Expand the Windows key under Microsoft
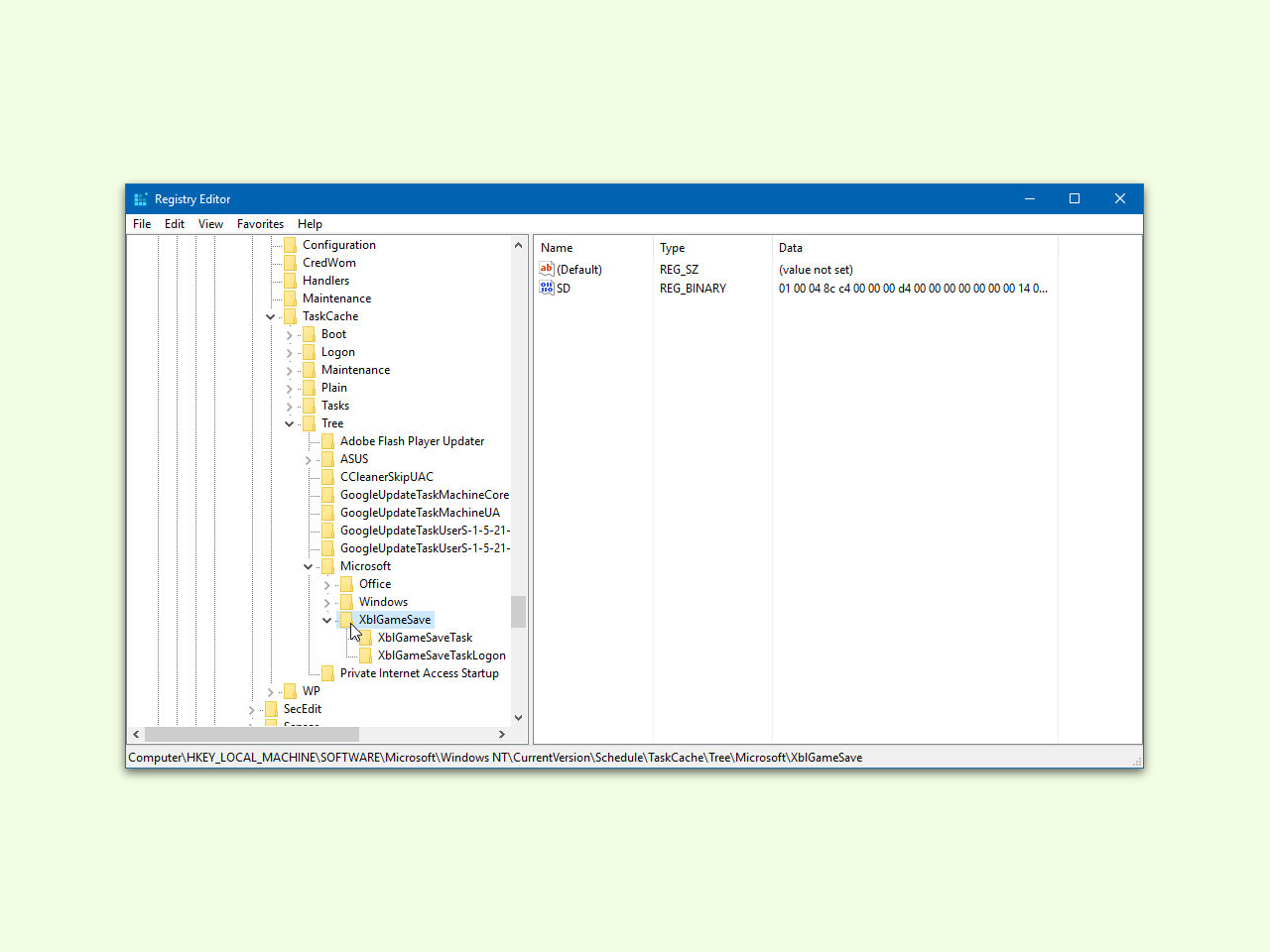1270x952 pixels. 326,603
